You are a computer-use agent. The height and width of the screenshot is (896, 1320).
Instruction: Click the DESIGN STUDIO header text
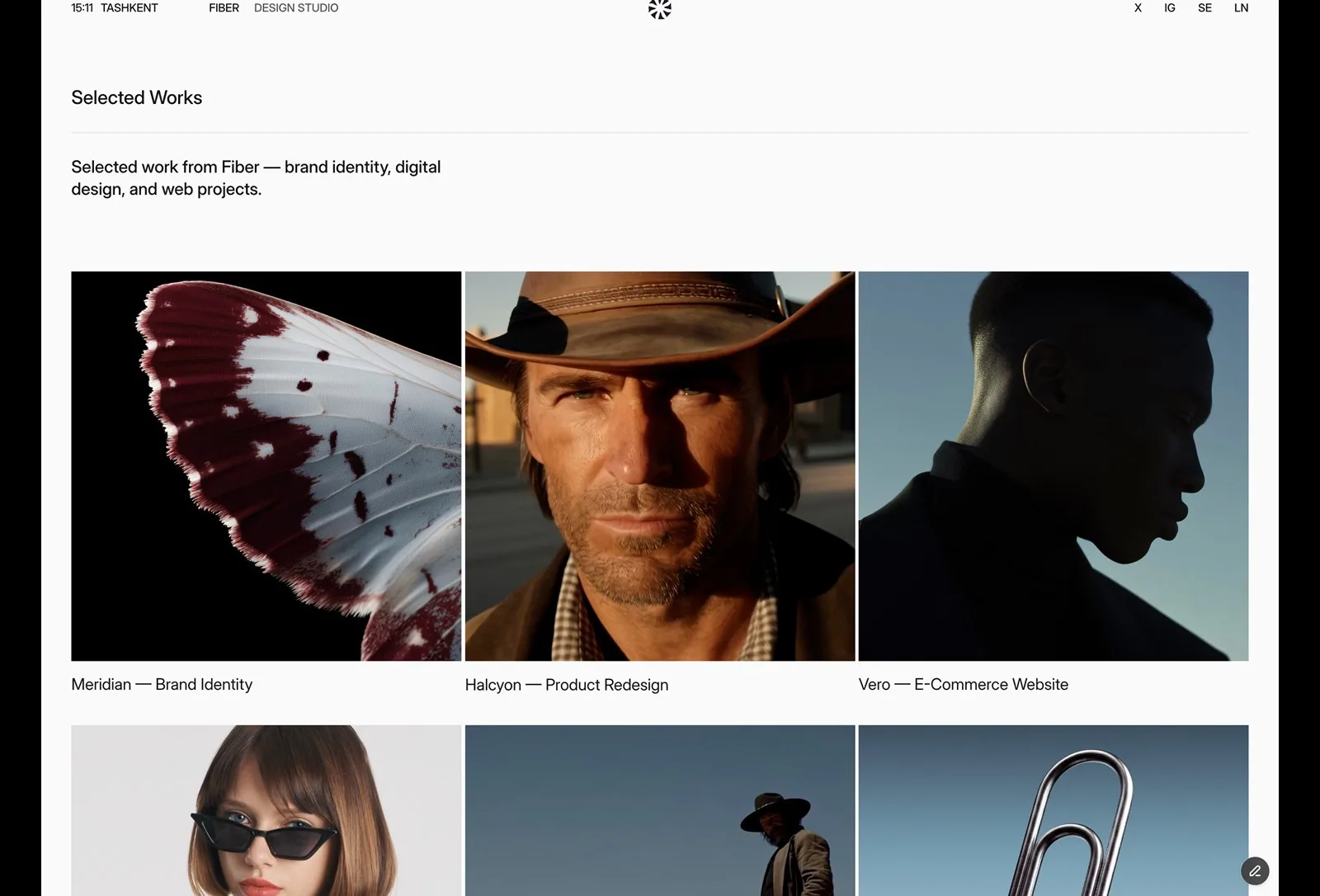[296, 8]
